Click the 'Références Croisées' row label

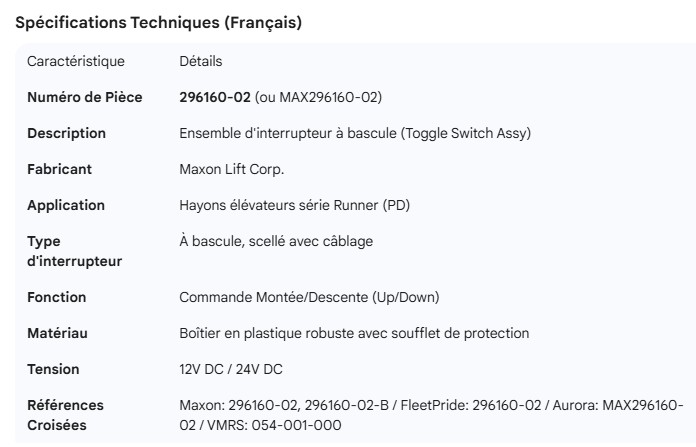(66, 415)
